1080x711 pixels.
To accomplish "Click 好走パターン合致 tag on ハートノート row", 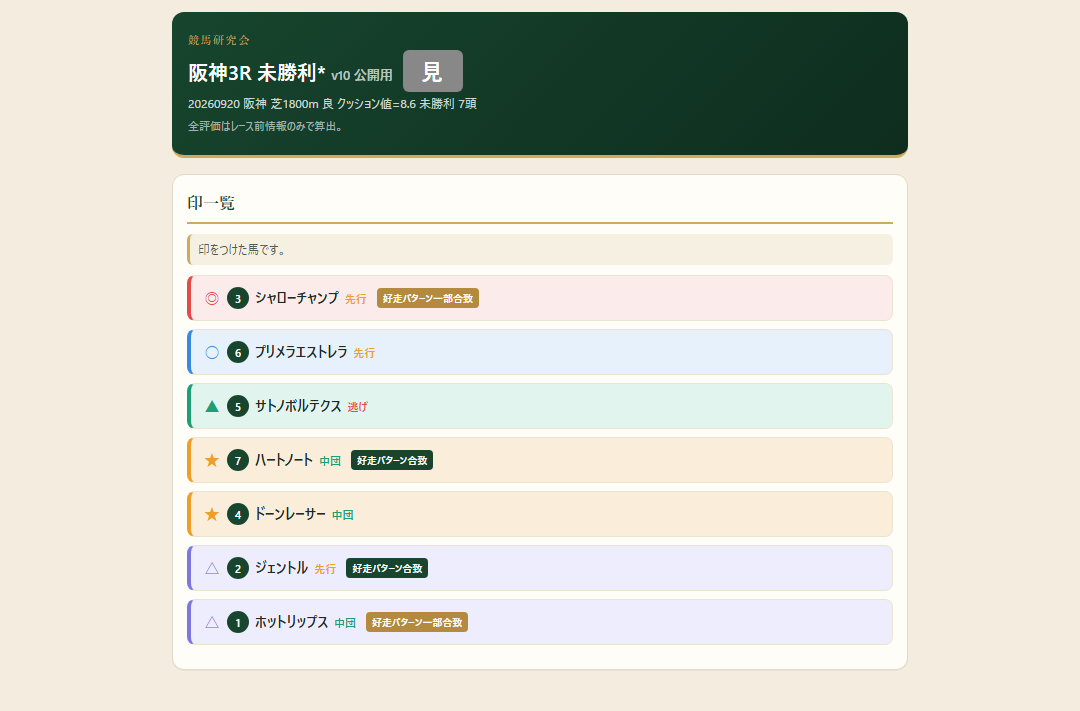I will [392, 460].
